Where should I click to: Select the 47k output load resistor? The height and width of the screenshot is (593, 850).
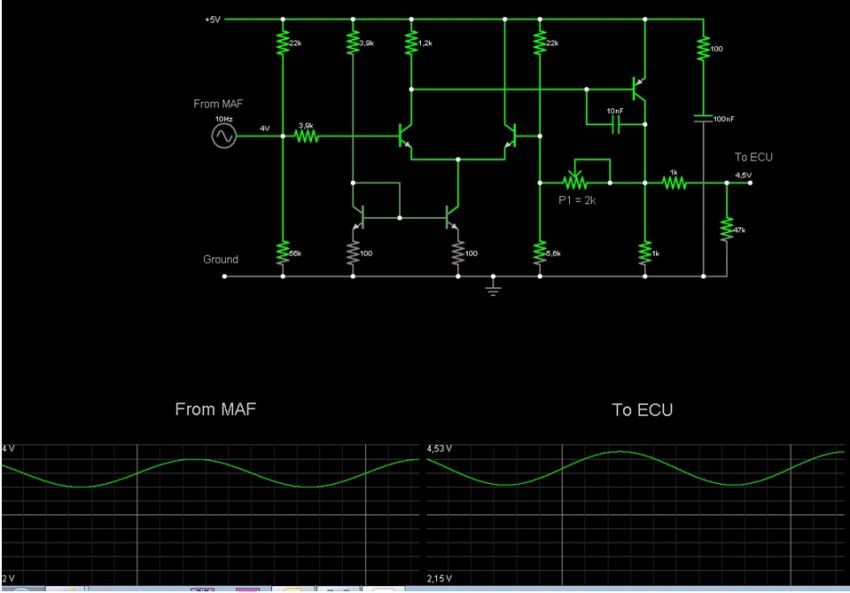pyautogui.click(x=727, y=230)
